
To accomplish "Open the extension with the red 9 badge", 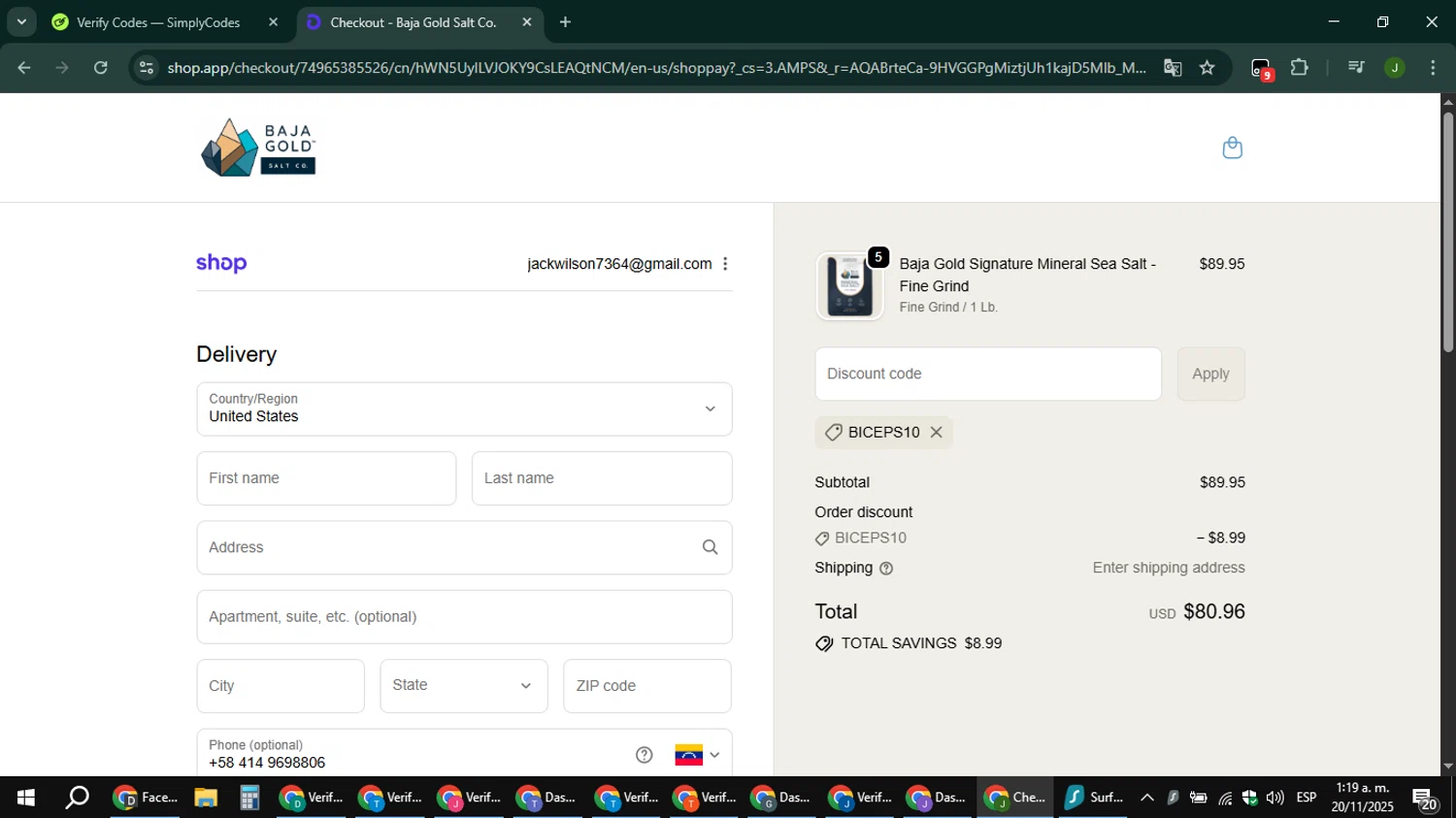I will (x=1261, y=69).
